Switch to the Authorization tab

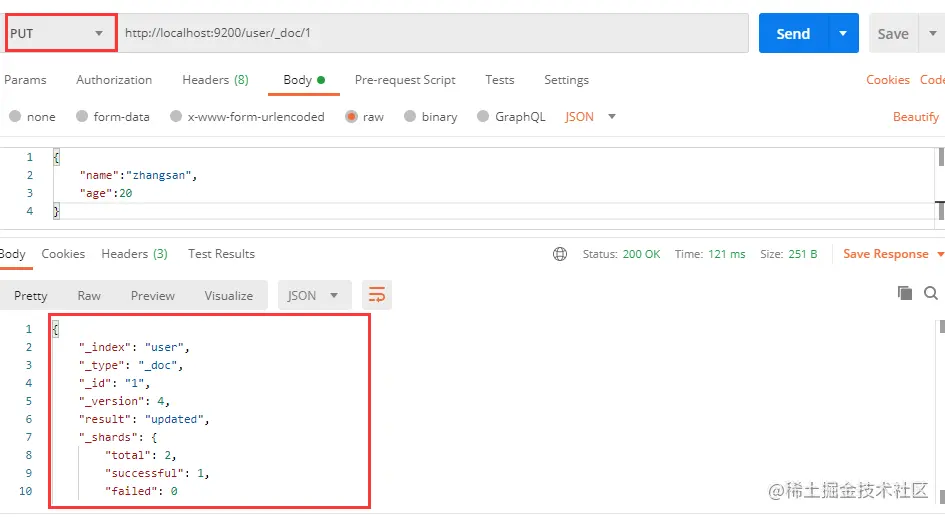tap(114, 80)
